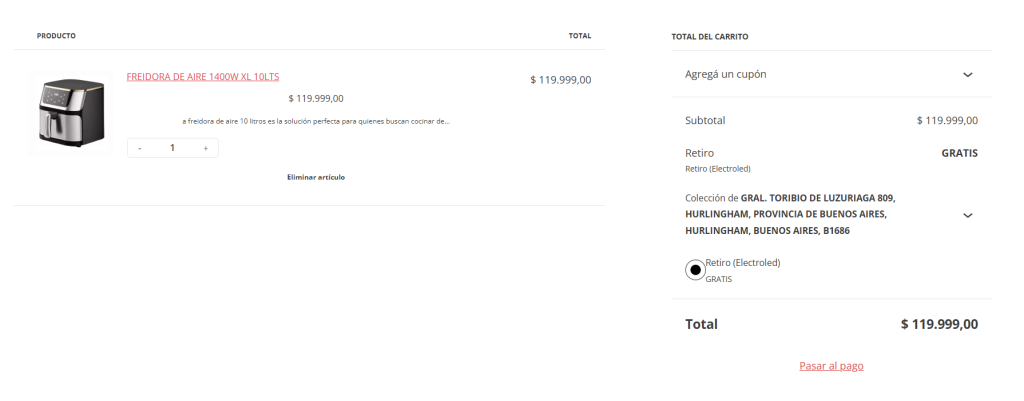Expand the pickup address chevron
The height and width of the screenshot is (401, 1024).
pos(967,215)
